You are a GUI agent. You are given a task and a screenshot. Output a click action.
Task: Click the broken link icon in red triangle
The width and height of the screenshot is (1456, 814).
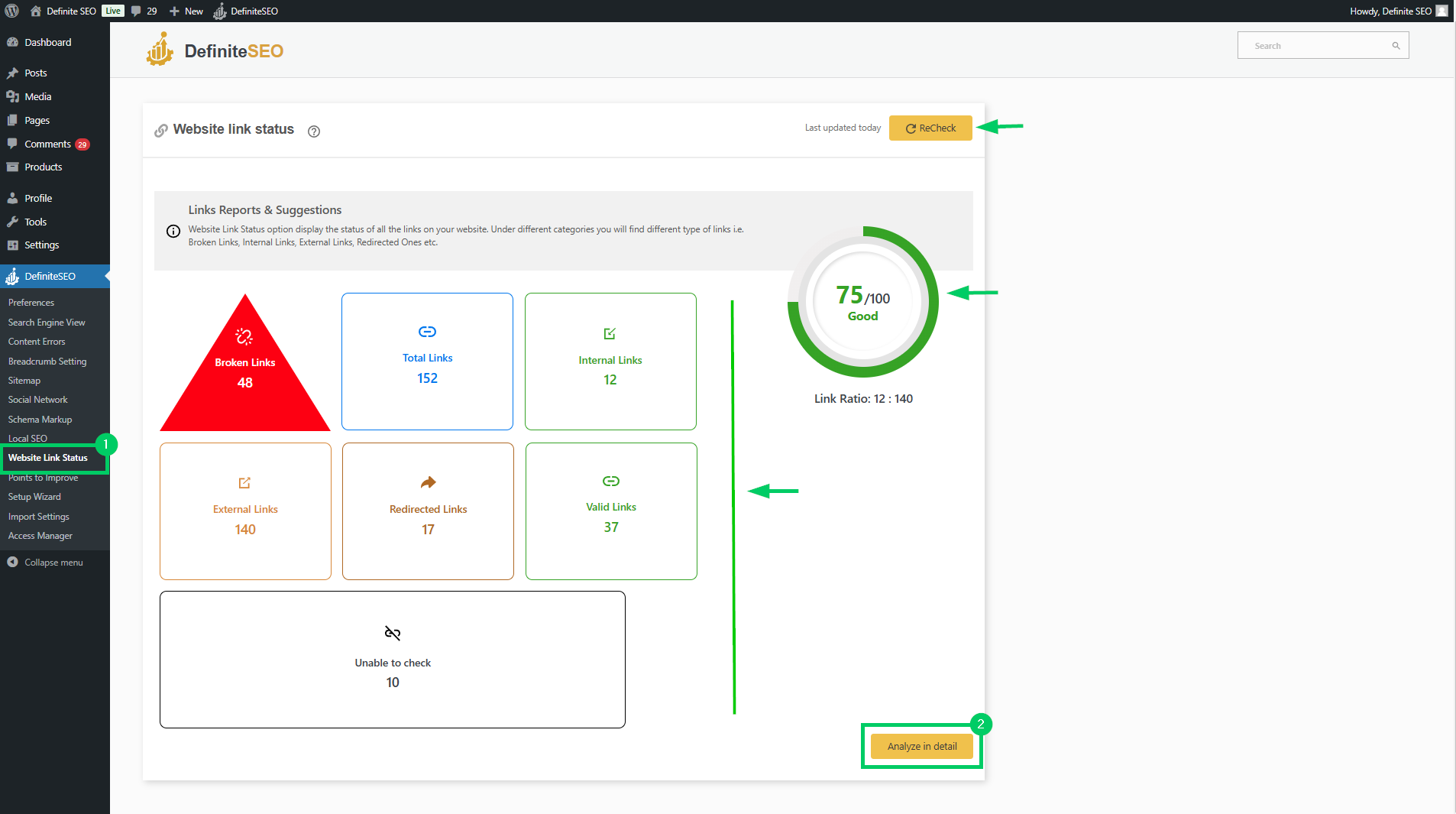[x=244, y=336]
